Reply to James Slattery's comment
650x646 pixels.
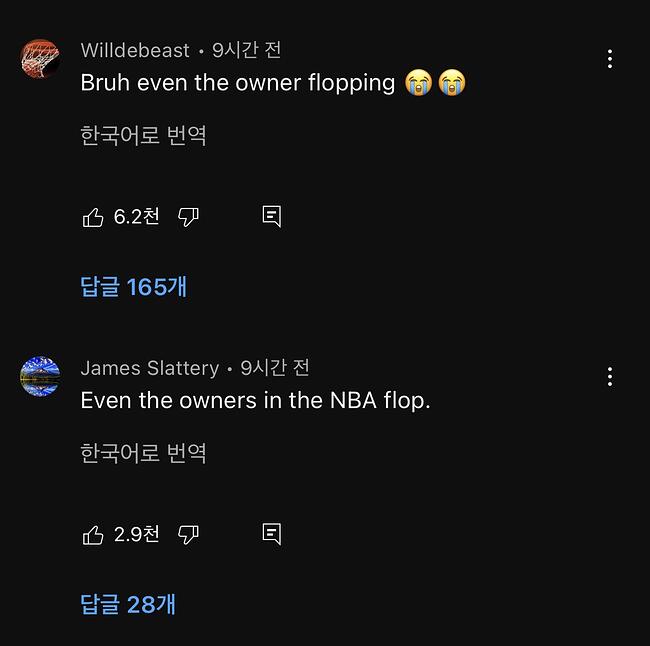[271, 534]
